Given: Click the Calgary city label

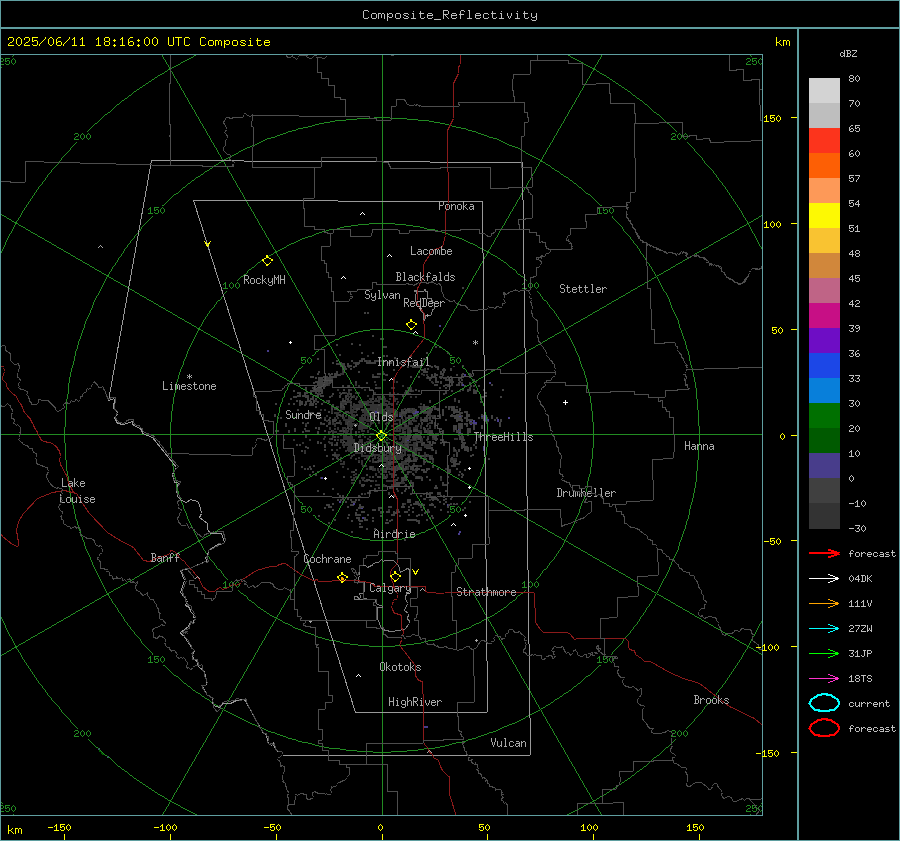Looking at the screenshot, I should click(x=390, y=588).
